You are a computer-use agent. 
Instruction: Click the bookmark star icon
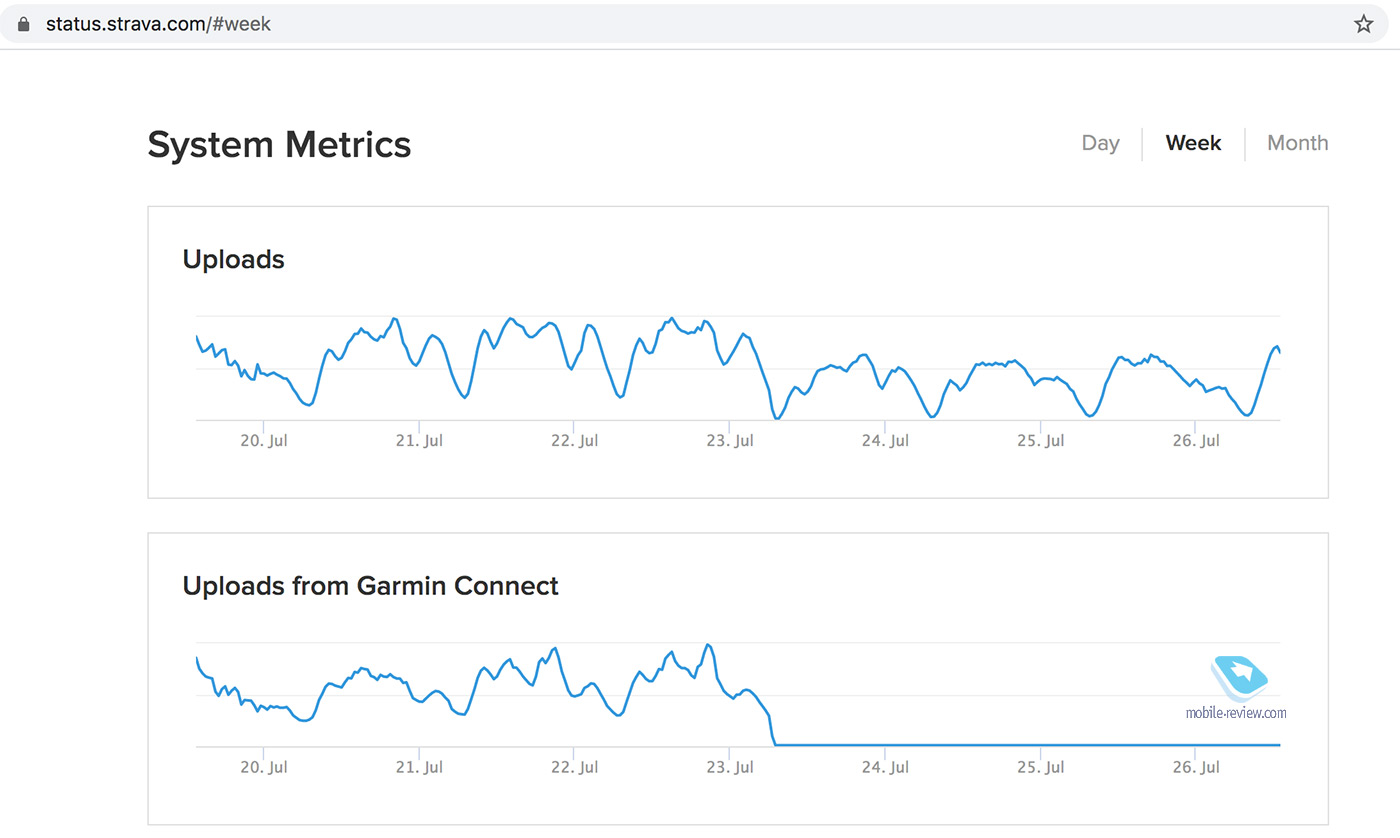click(x=1363, y=24)
